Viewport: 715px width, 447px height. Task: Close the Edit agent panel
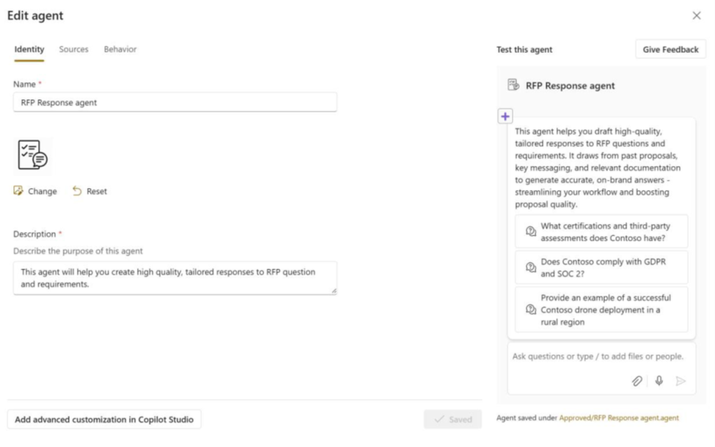point(697,15)
